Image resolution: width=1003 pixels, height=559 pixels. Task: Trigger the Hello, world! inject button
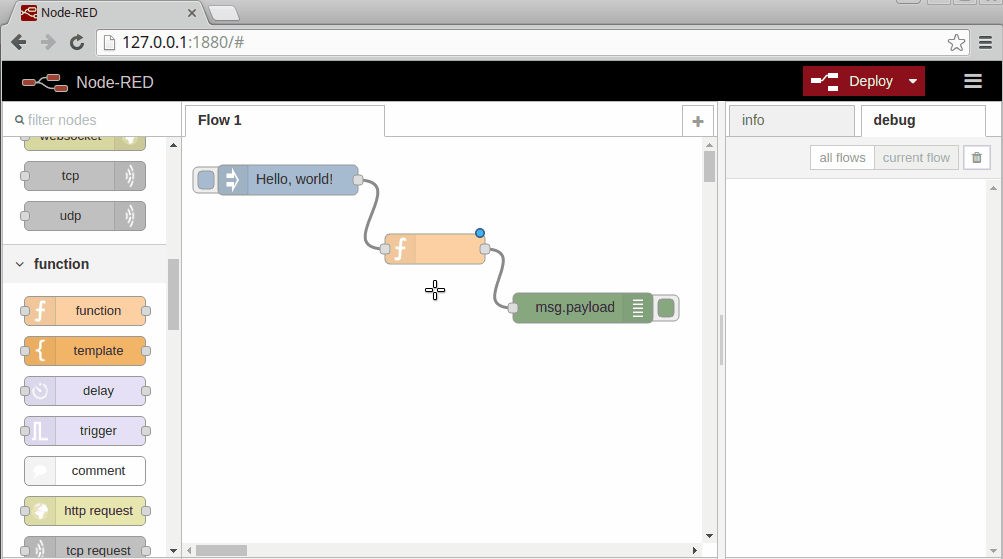coord(206,180)
